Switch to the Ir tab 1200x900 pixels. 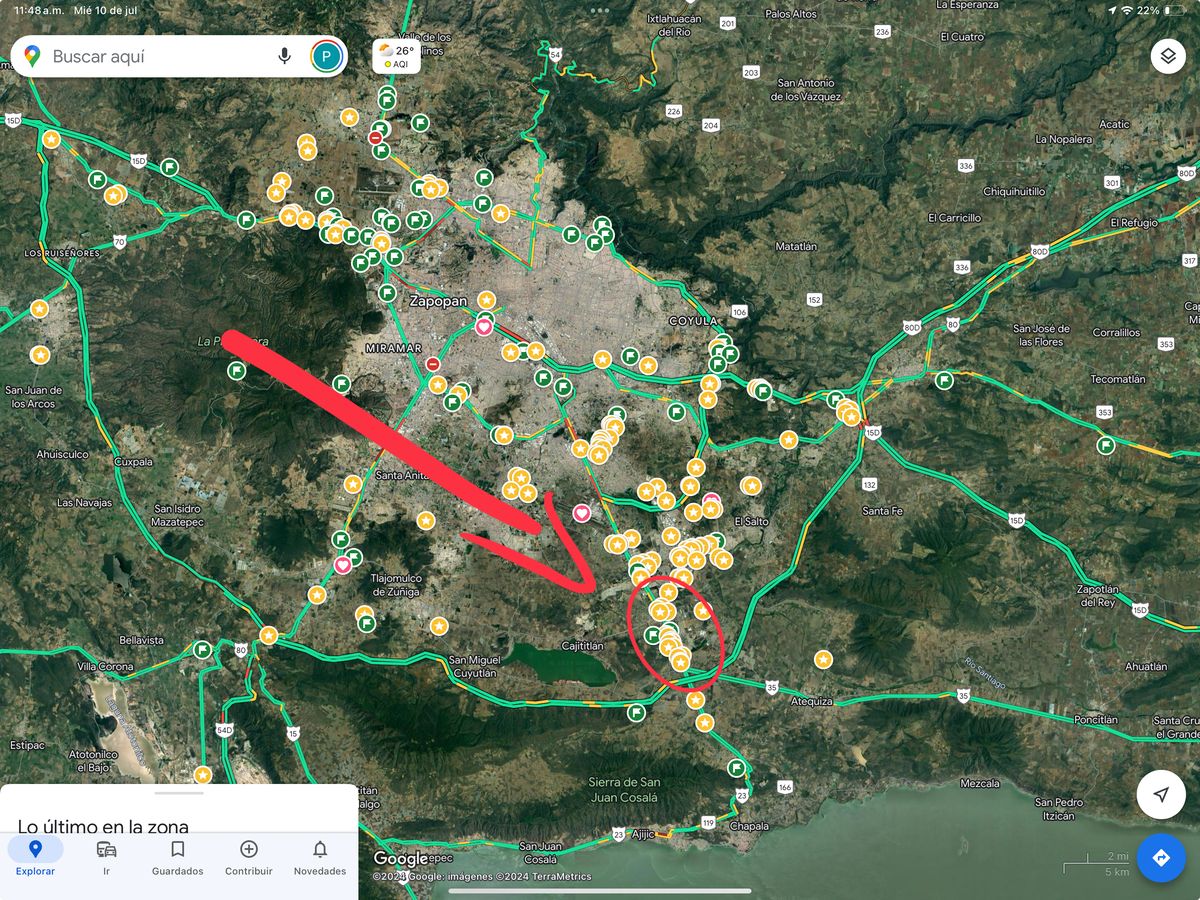[106, 857]
